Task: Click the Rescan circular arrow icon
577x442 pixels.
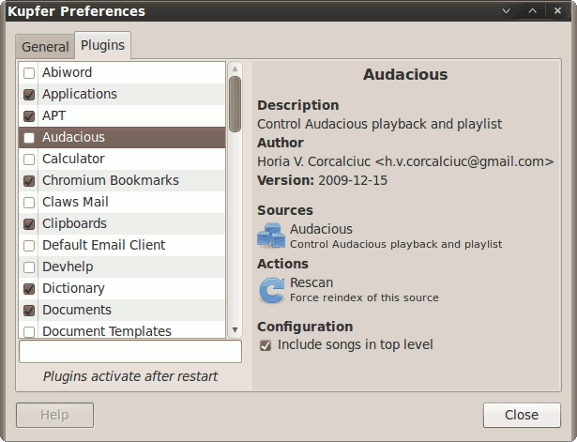Action: [272, 290]
